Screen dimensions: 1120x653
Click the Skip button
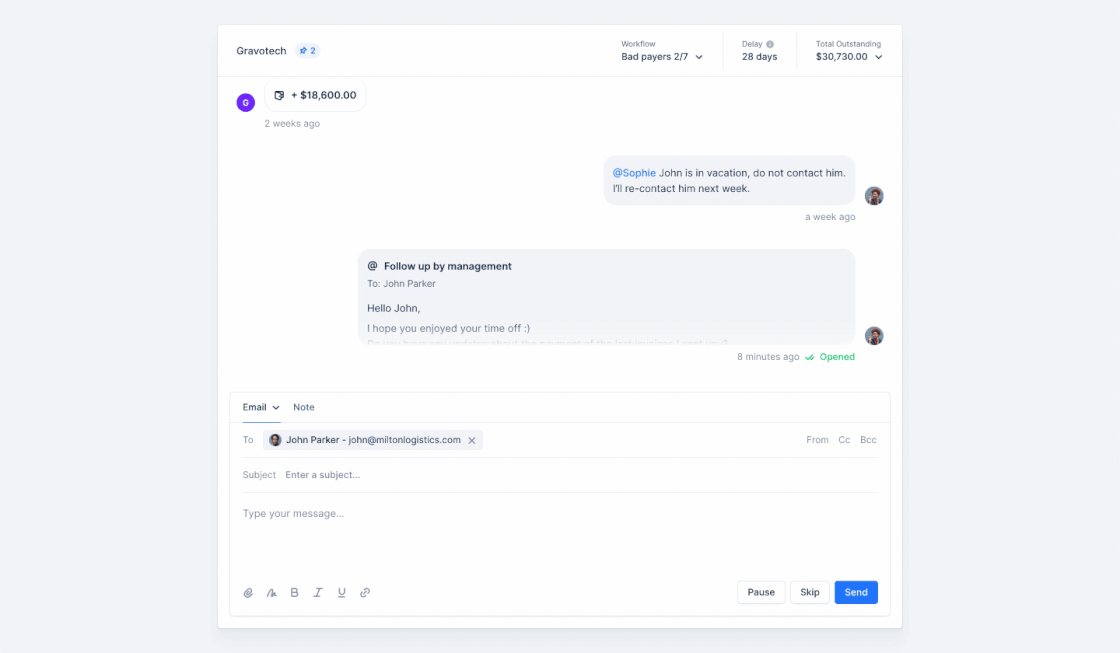[810, 592]
